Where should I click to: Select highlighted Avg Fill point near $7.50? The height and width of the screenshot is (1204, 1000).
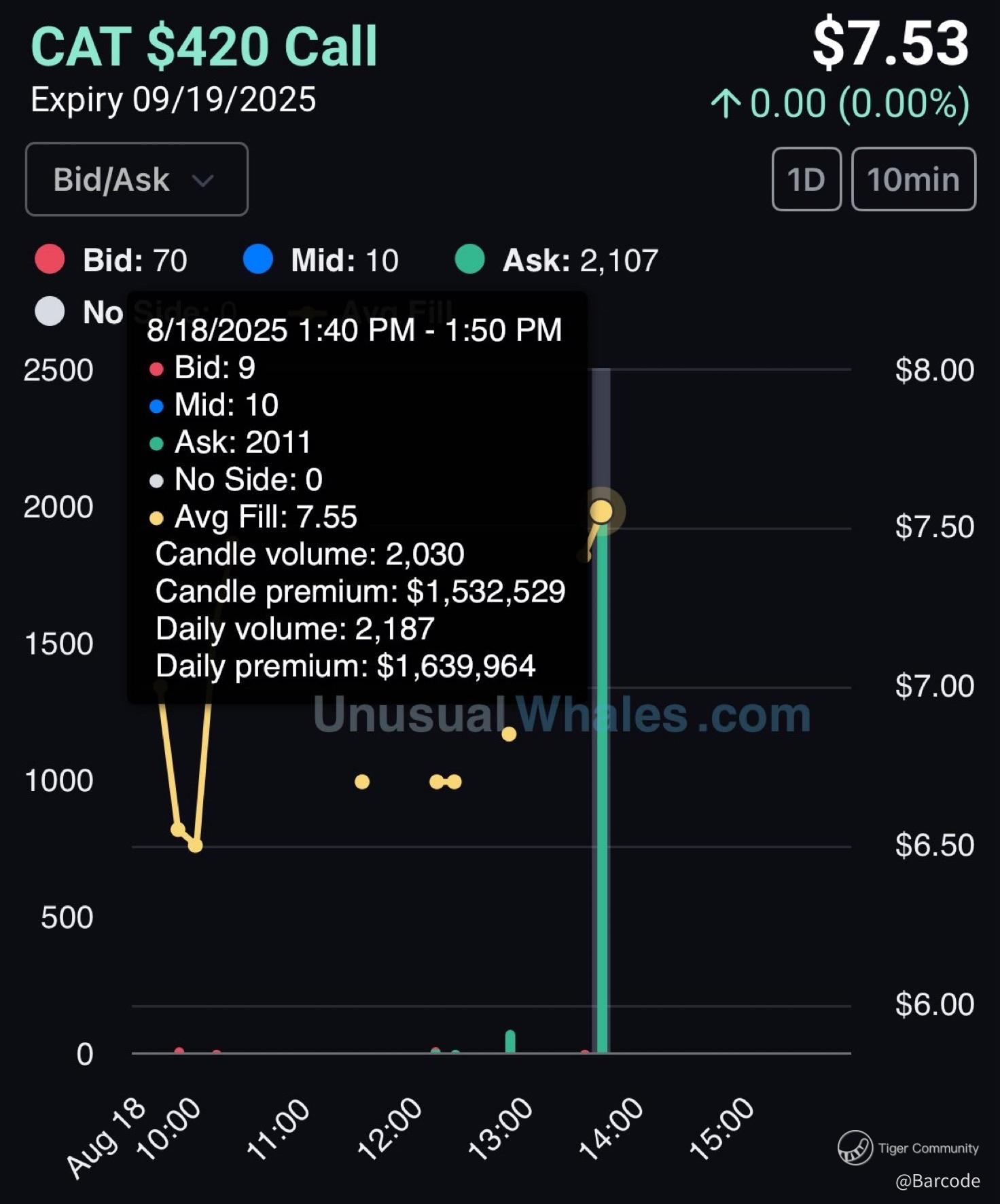click(x=601, y=511)
